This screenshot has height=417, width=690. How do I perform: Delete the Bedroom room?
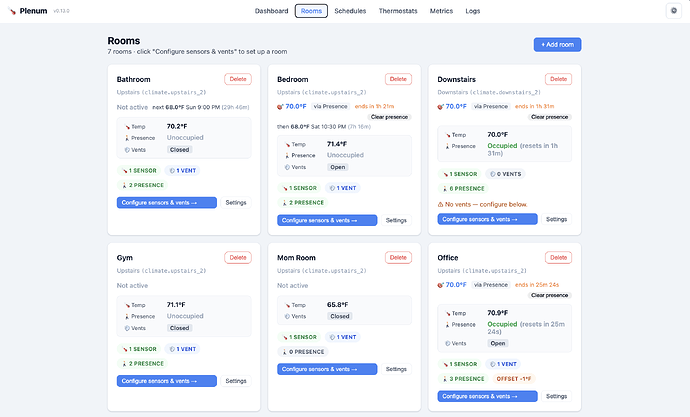(398, 79)
